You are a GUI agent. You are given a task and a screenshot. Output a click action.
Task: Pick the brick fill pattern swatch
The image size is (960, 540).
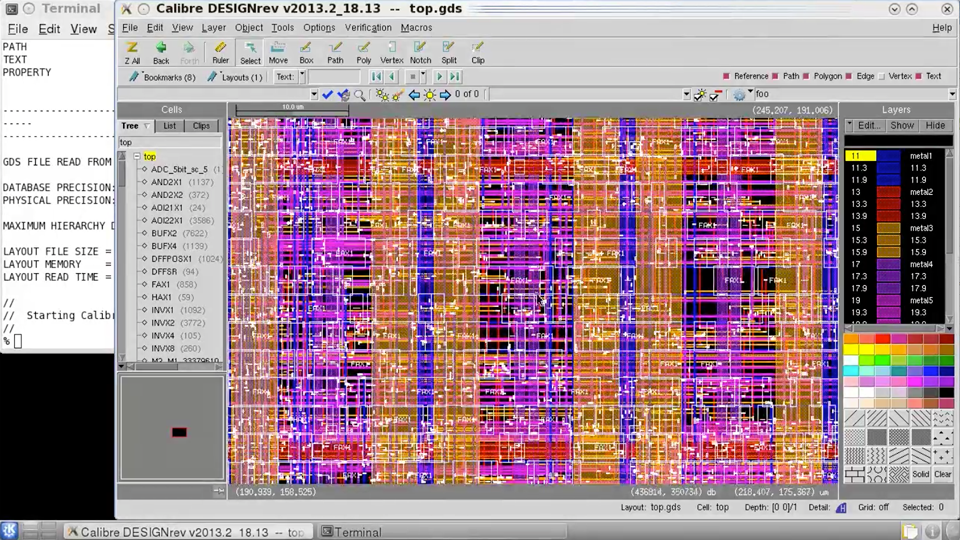coord(855,474)
